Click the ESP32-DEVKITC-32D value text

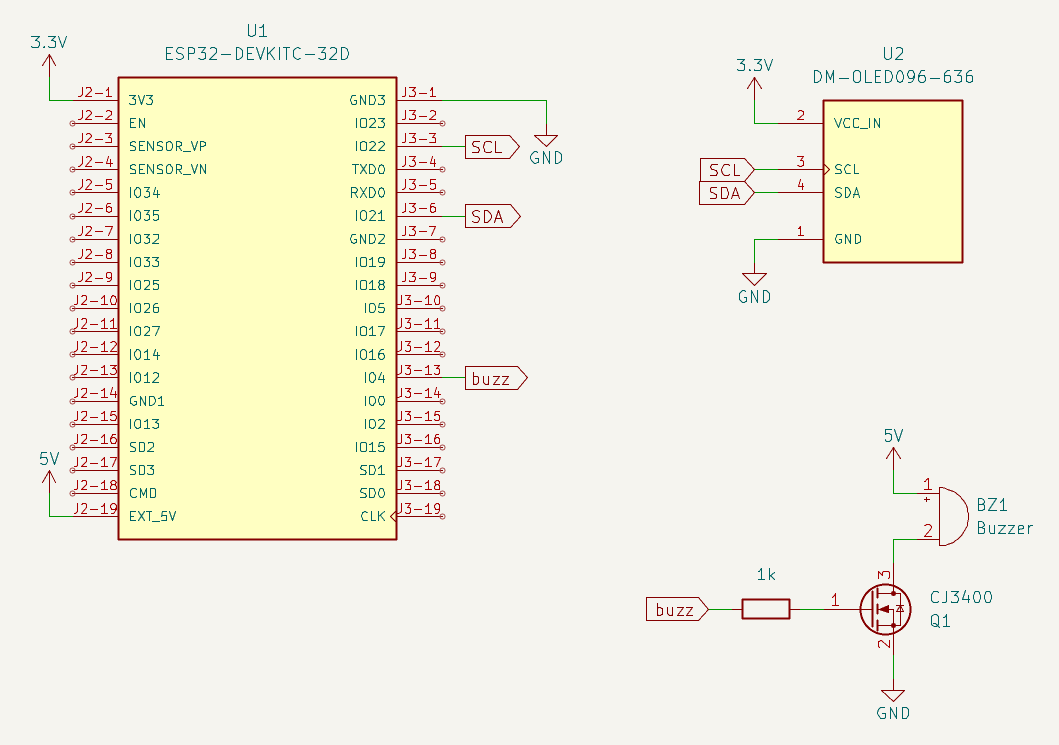pyautogui.click(x=257, y=54)
